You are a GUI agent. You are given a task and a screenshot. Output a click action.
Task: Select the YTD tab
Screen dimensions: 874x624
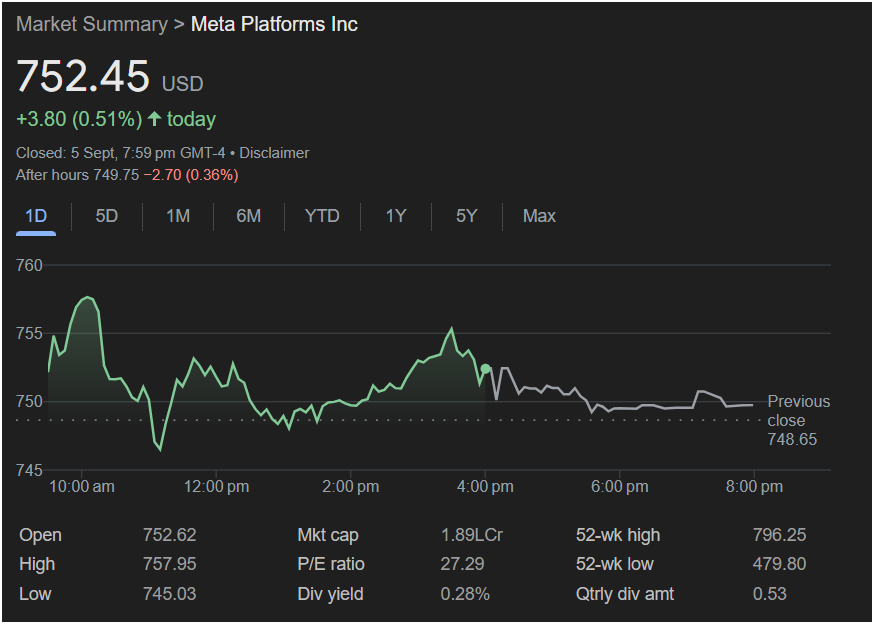click(322, 216)
